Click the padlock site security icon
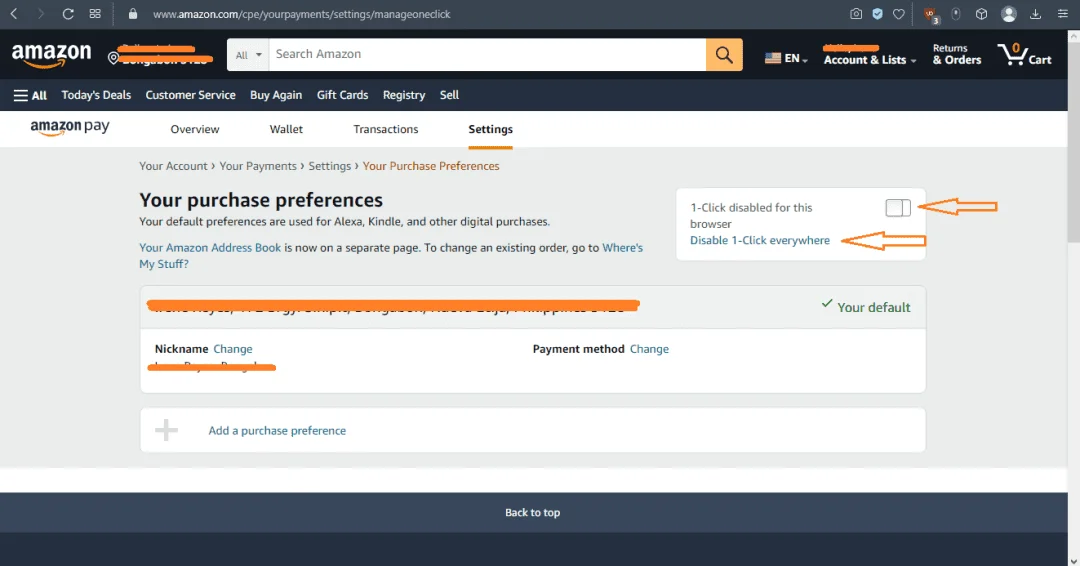1080x566 pixels. (x=133, y=14)
